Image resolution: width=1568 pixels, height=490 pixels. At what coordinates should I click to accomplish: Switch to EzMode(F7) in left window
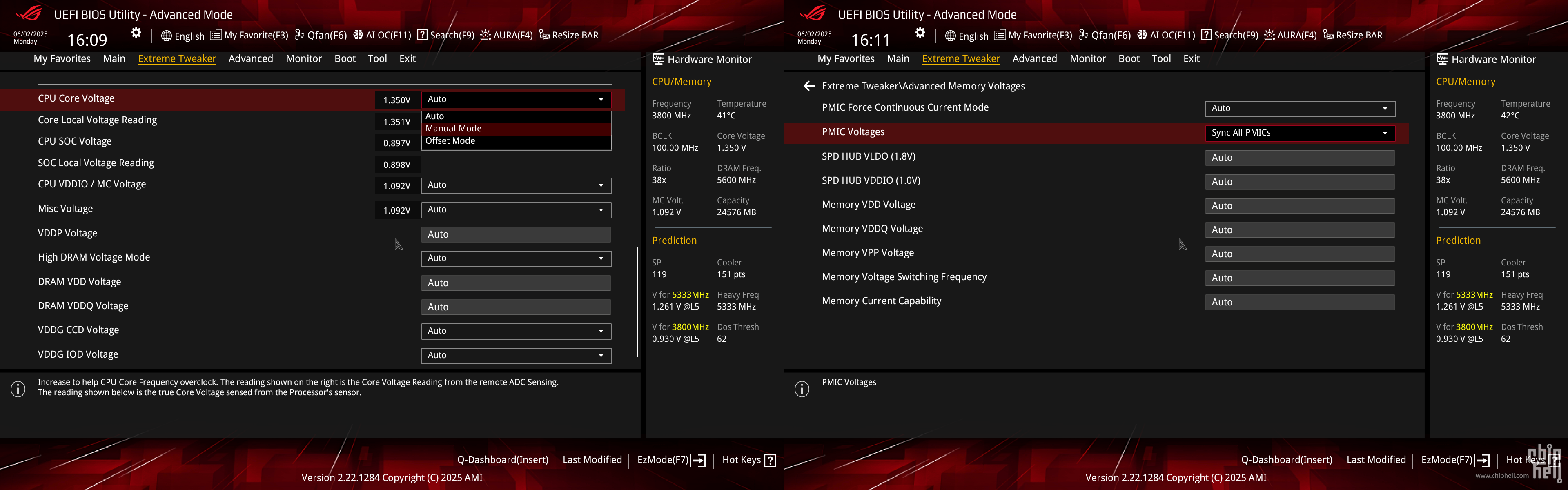[x=671, y=460]
